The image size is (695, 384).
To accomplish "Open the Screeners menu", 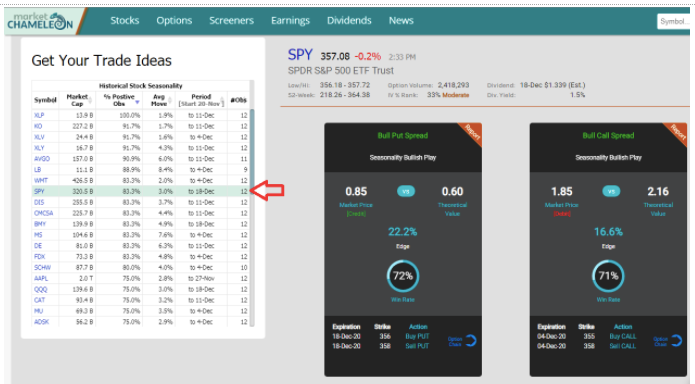I will pos(231,20).
